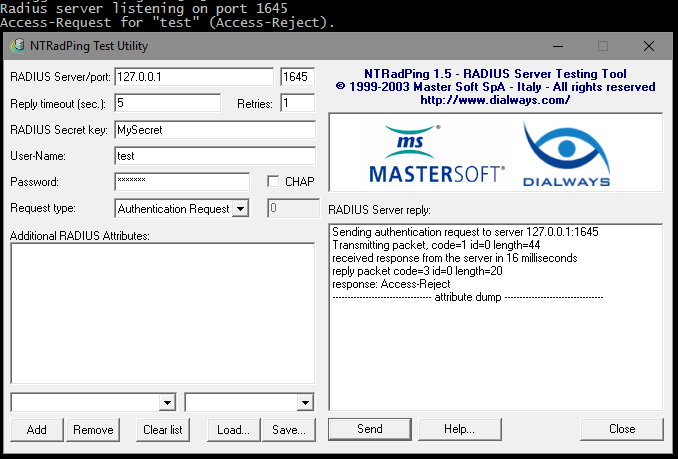Click Add to insert an attribute
Screen dimensions: 678x459
[37, 430]
